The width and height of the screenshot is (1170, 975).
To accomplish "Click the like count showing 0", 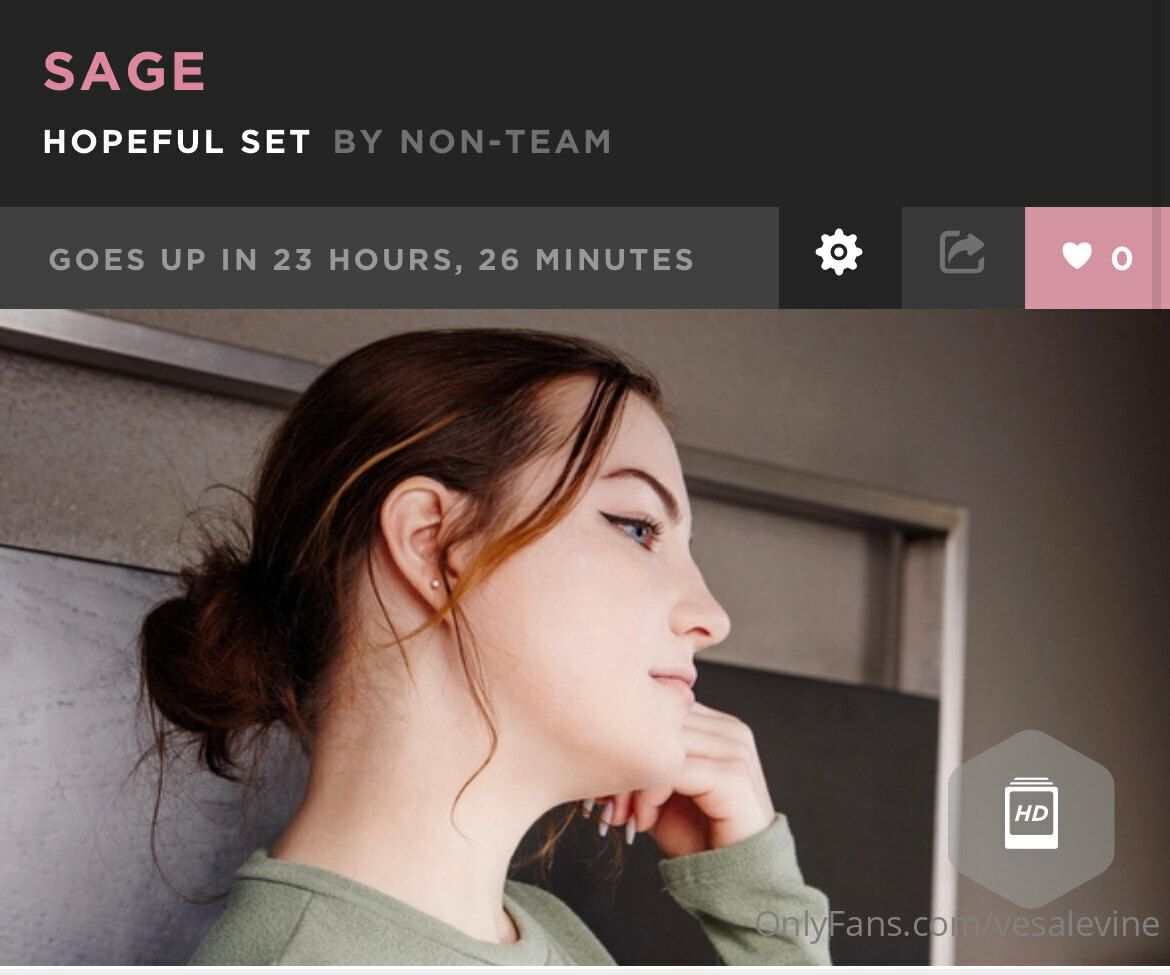I will 1121,259.
